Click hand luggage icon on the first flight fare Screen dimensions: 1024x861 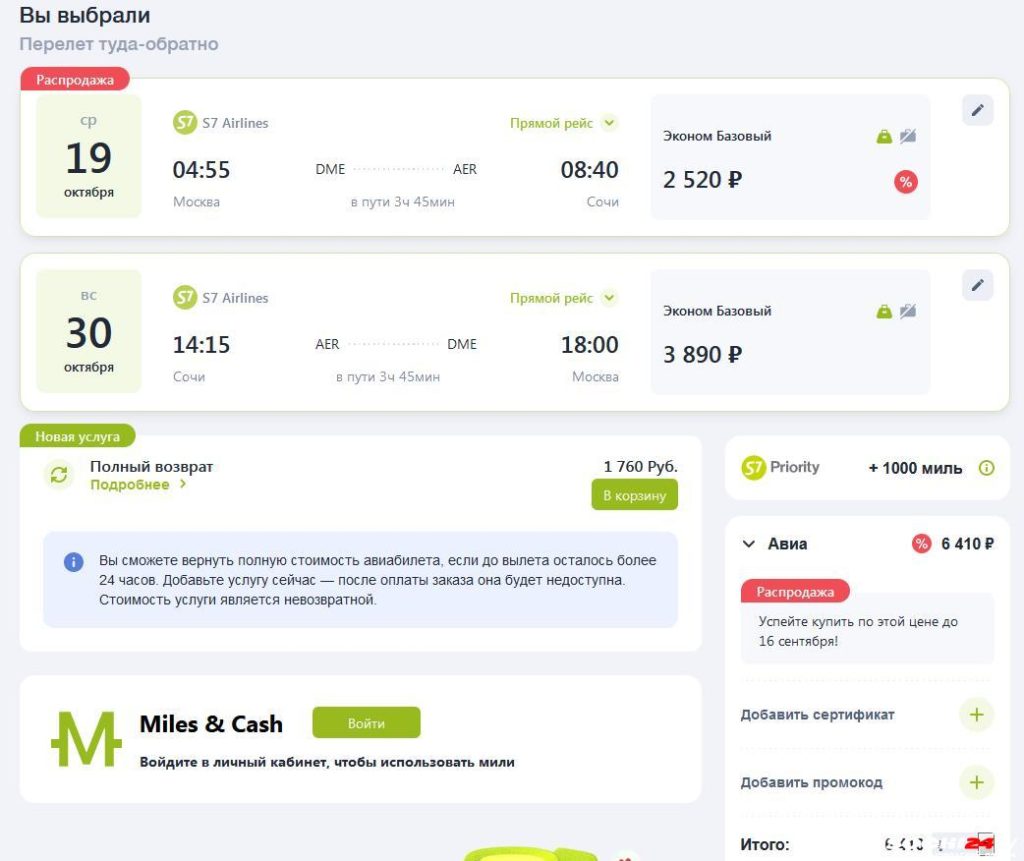pyautogui.click(x=884, y=137)
